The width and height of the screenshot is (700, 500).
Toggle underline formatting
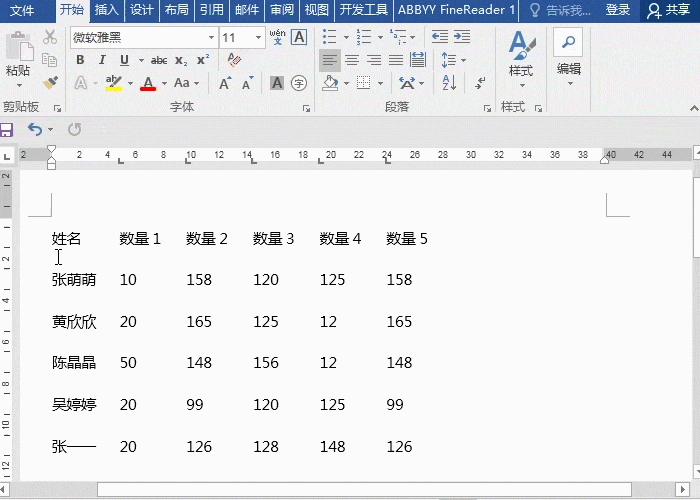pos(125,60)
